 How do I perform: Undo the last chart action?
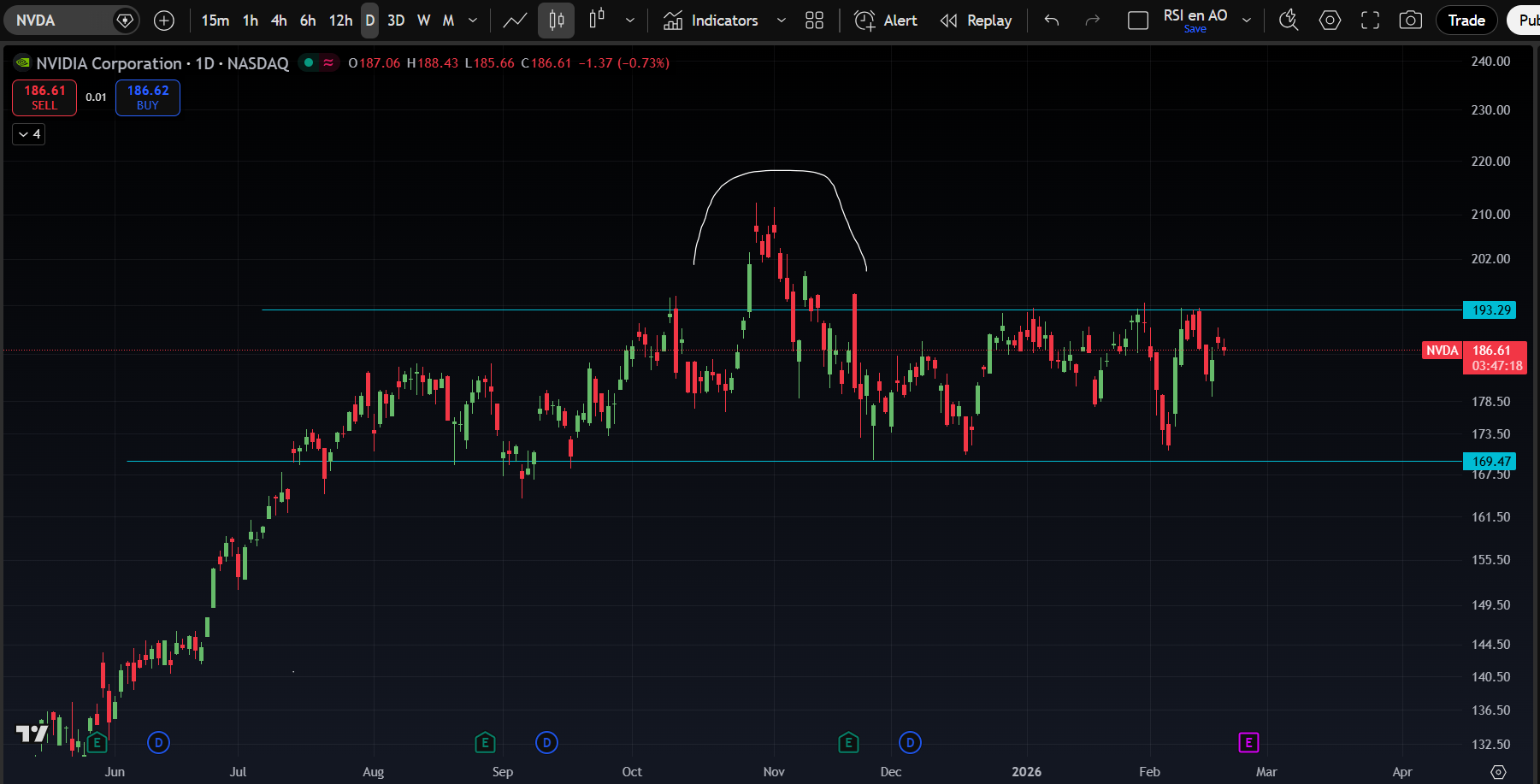click(x=1052, y=21)
